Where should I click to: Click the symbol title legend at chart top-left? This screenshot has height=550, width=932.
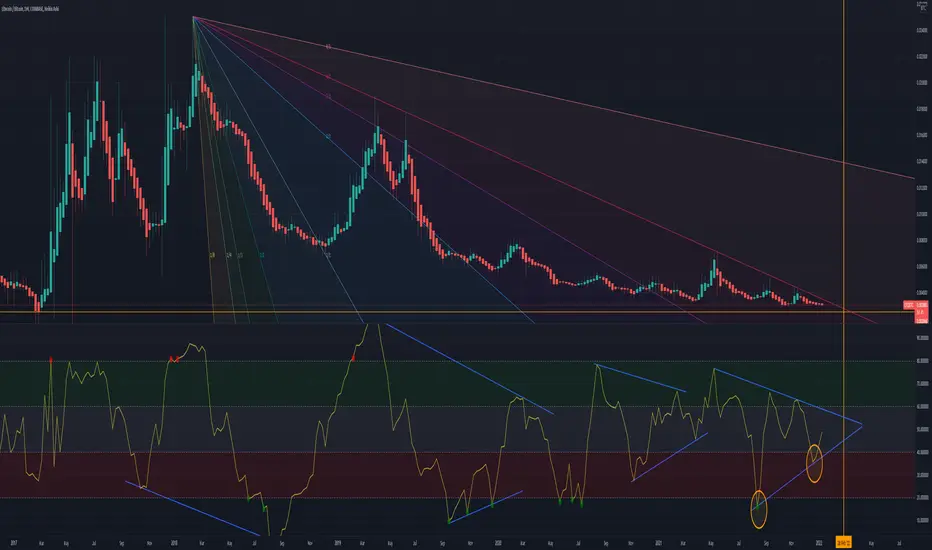[x=30, y=9]
